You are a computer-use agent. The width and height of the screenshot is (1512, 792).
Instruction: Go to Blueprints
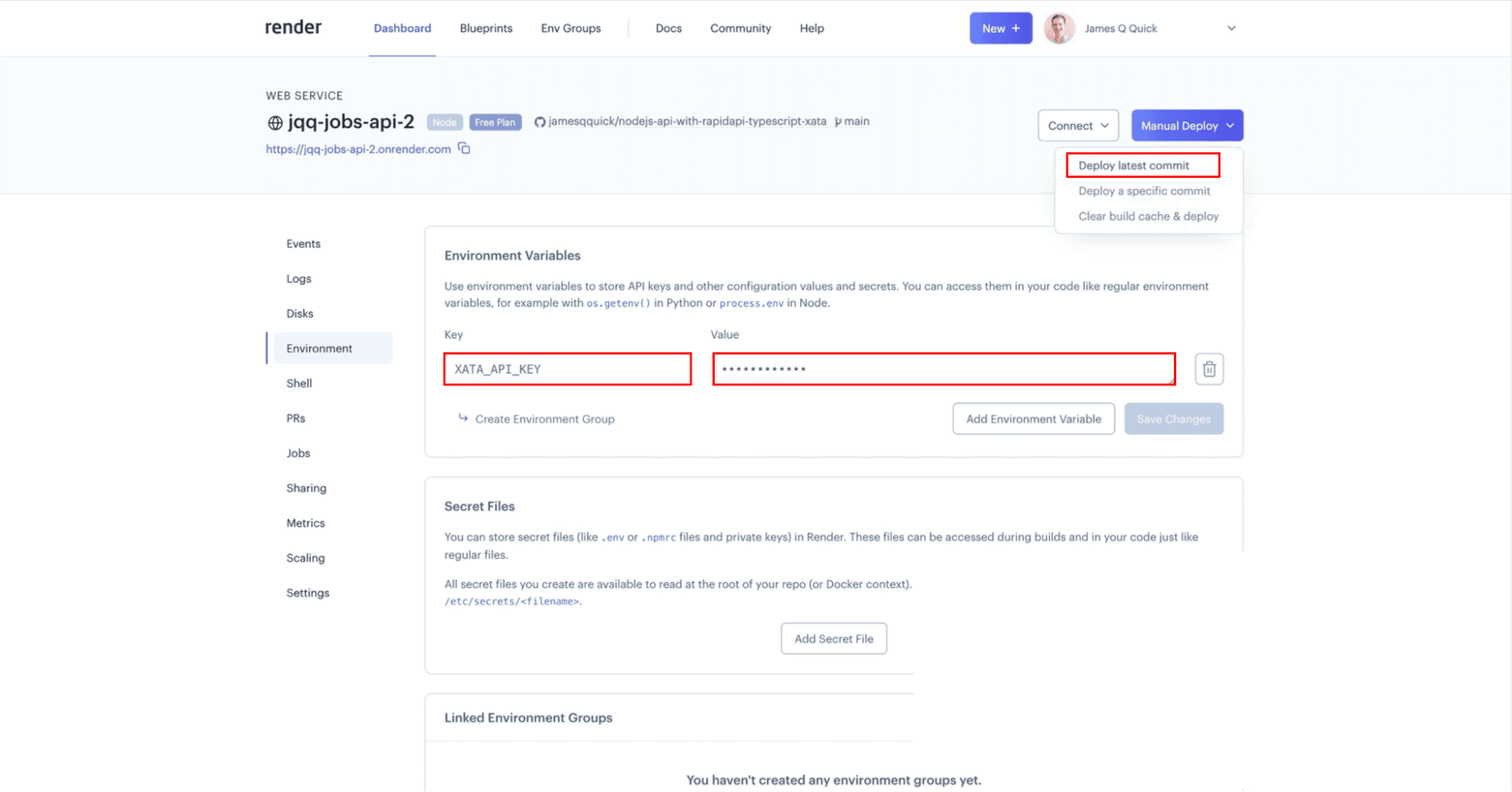click(x=486, y=28)
